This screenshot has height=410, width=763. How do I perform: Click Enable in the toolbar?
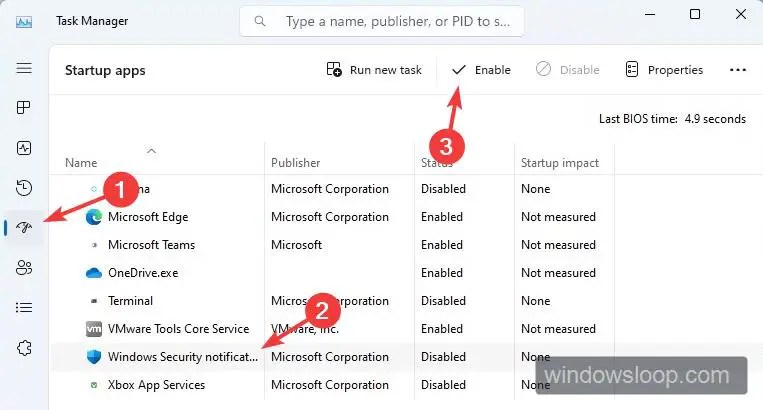pyautogui.click(x=481, y=70)
